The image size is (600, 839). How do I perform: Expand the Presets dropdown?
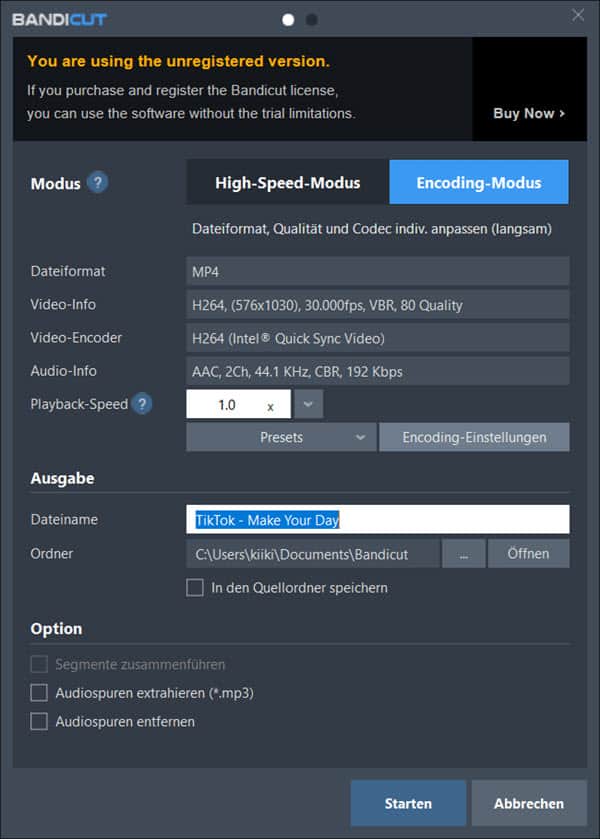tap(281, 437)
